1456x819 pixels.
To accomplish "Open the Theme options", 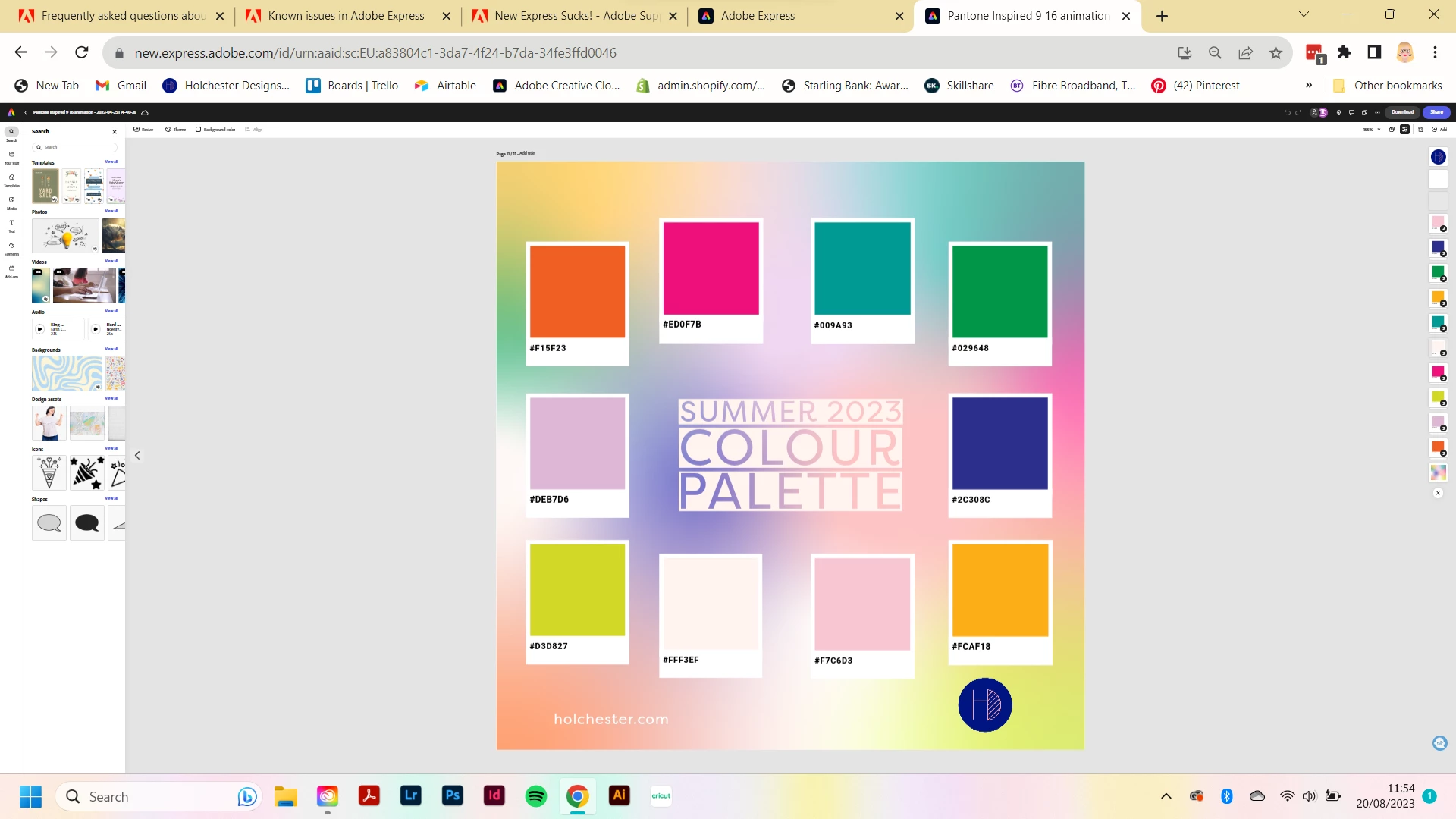I will pyautogui.click(x=175, y=130).
